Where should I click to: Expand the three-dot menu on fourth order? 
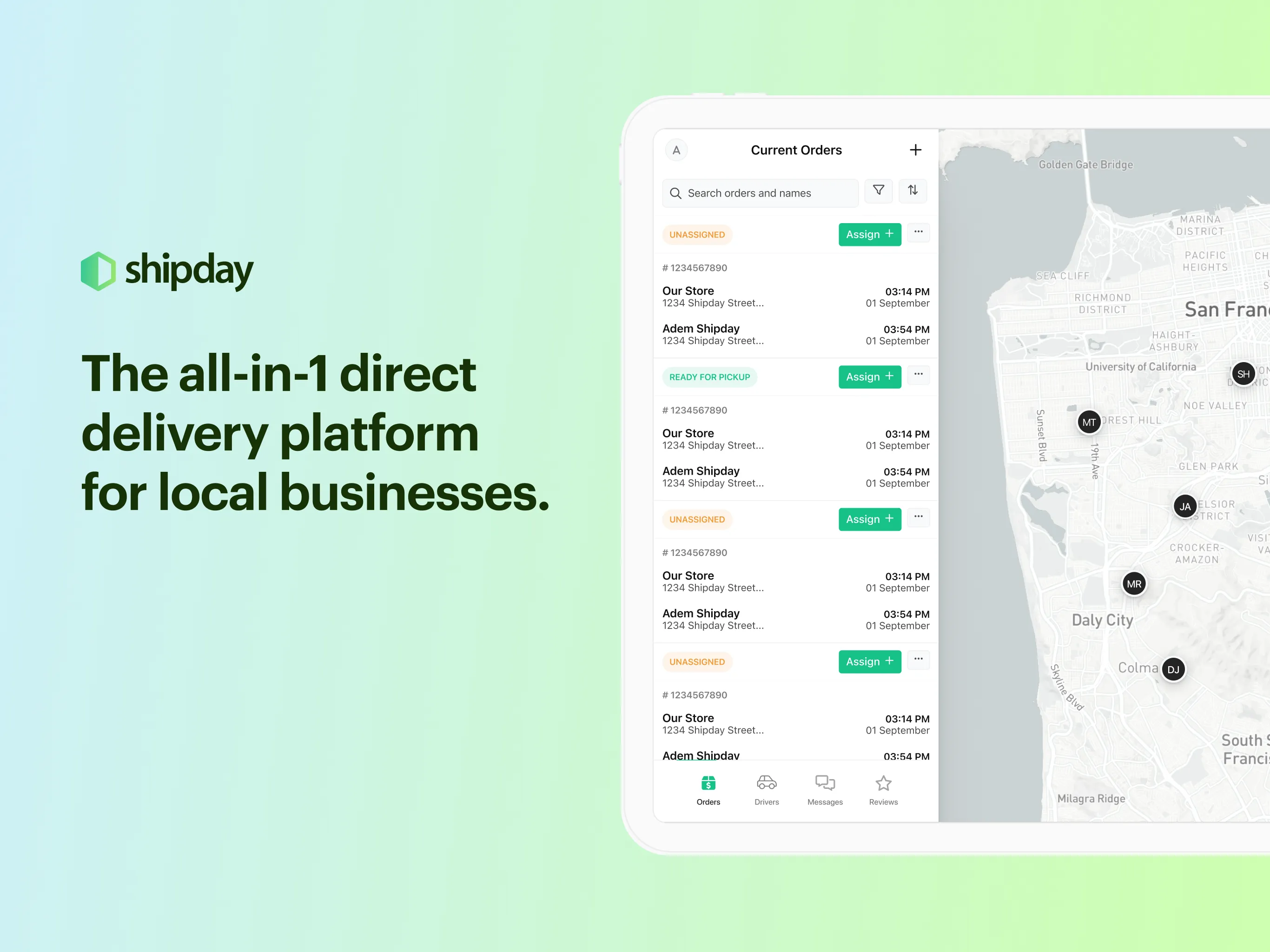(x=919, y=661)
